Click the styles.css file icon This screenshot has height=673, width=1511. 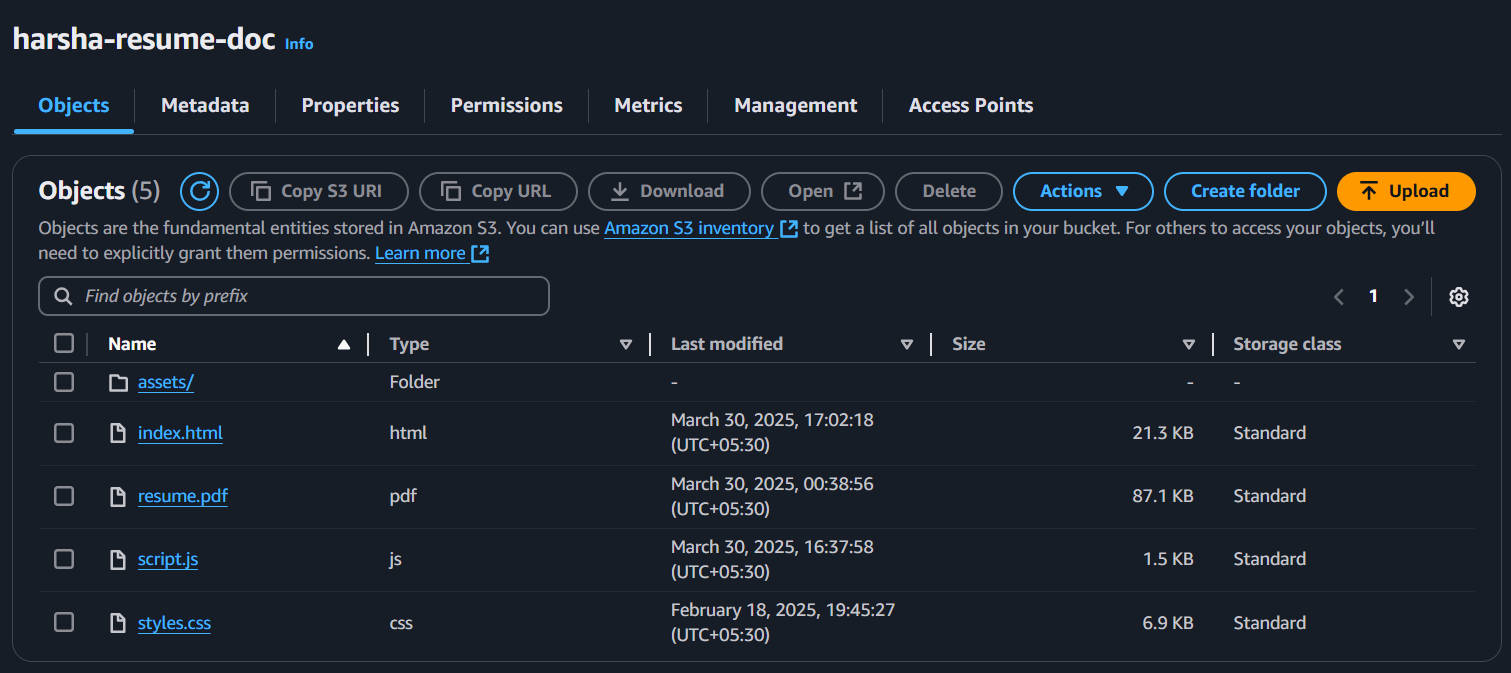tap(119, 623)
